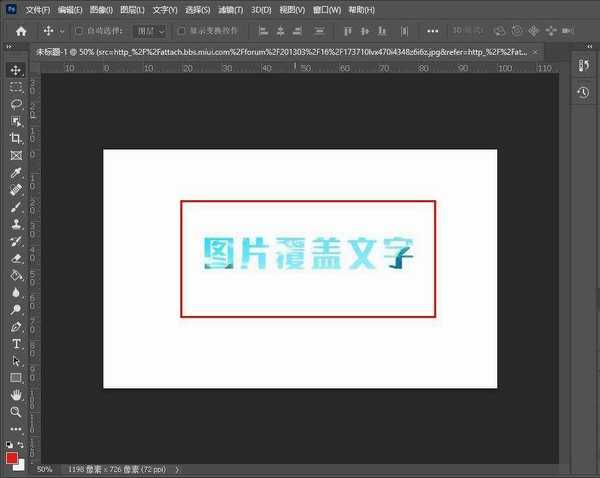600x478 pixels.
Task: Open the History panel icon
Action: (583, 92)
